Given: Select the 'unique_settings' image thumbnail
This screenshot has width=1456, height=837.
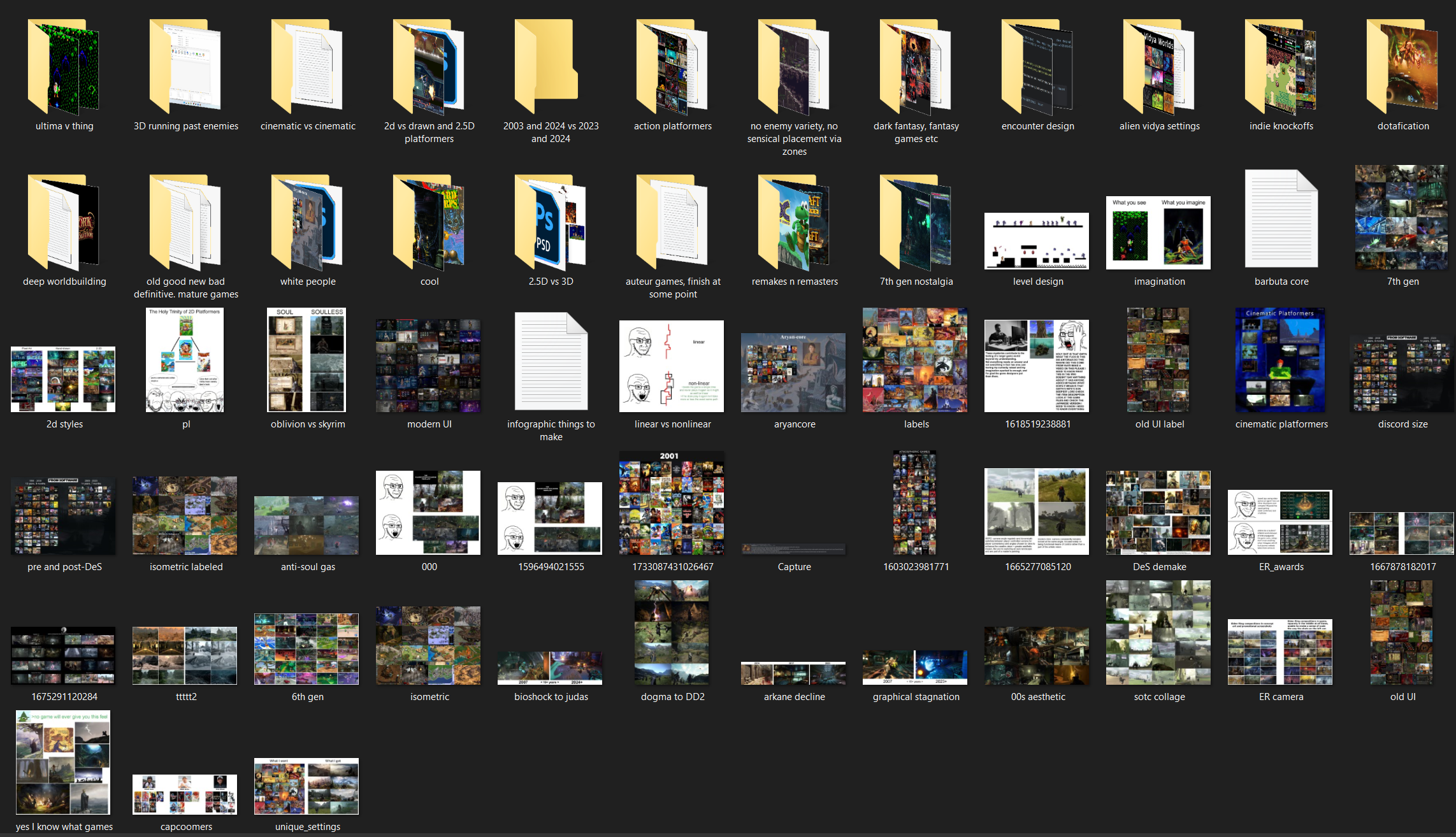Looking at the screenshot, I should [x=306, y=786].
